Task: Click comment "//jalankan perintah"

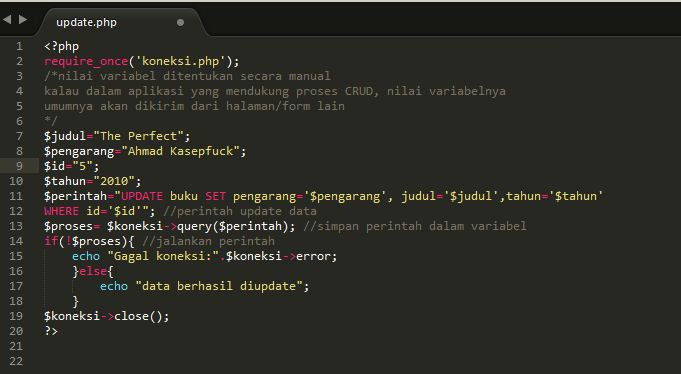Action: pyautogui.click(x=208, y=241)
